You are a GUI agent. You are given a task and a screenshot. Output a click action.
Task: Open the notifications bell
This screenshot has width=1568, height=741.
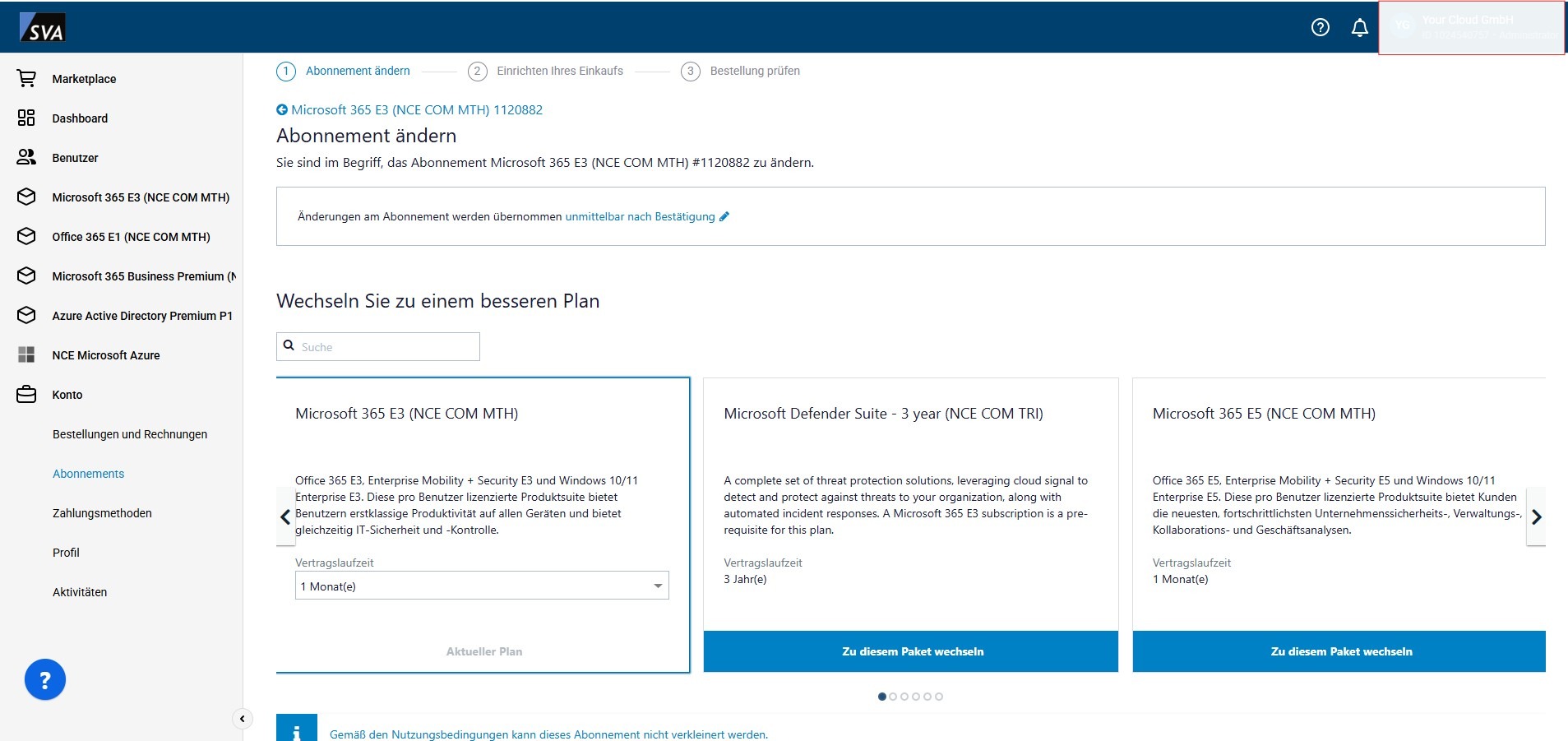(x=1360, y=28)
